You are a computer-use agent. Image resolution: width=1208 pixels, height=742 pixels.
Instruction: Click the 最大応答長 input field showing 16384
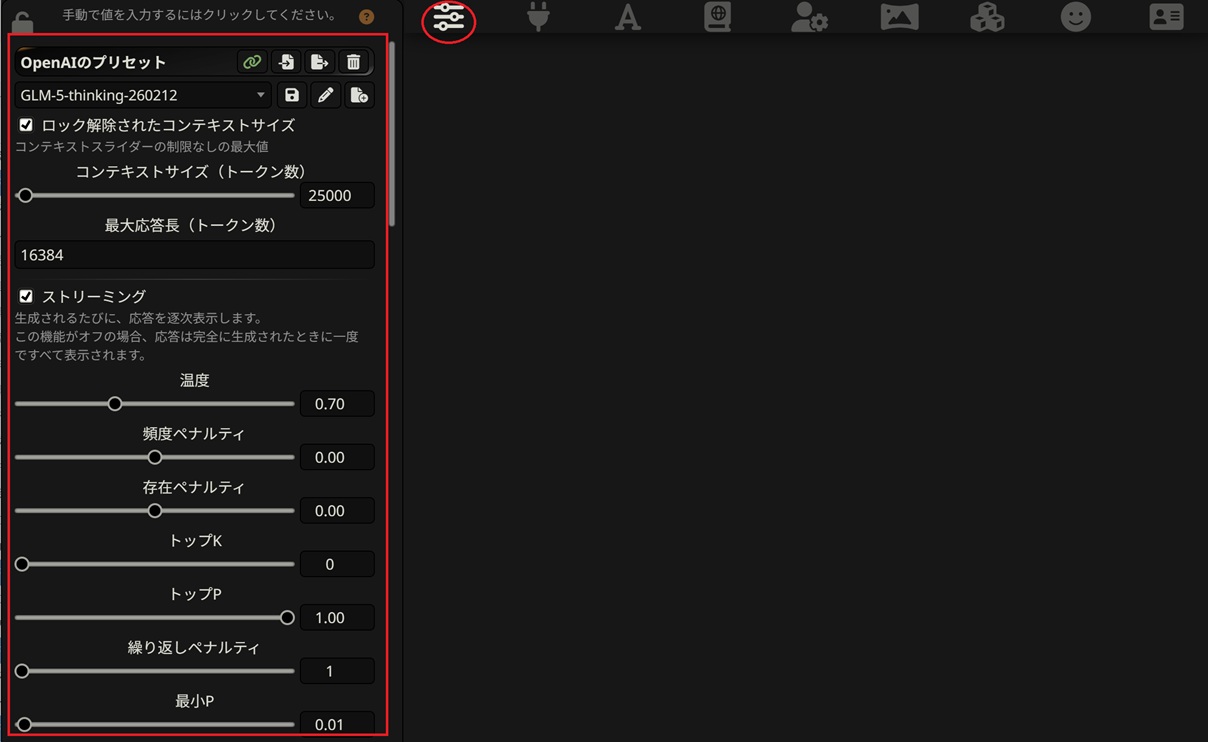pos(194,255)
